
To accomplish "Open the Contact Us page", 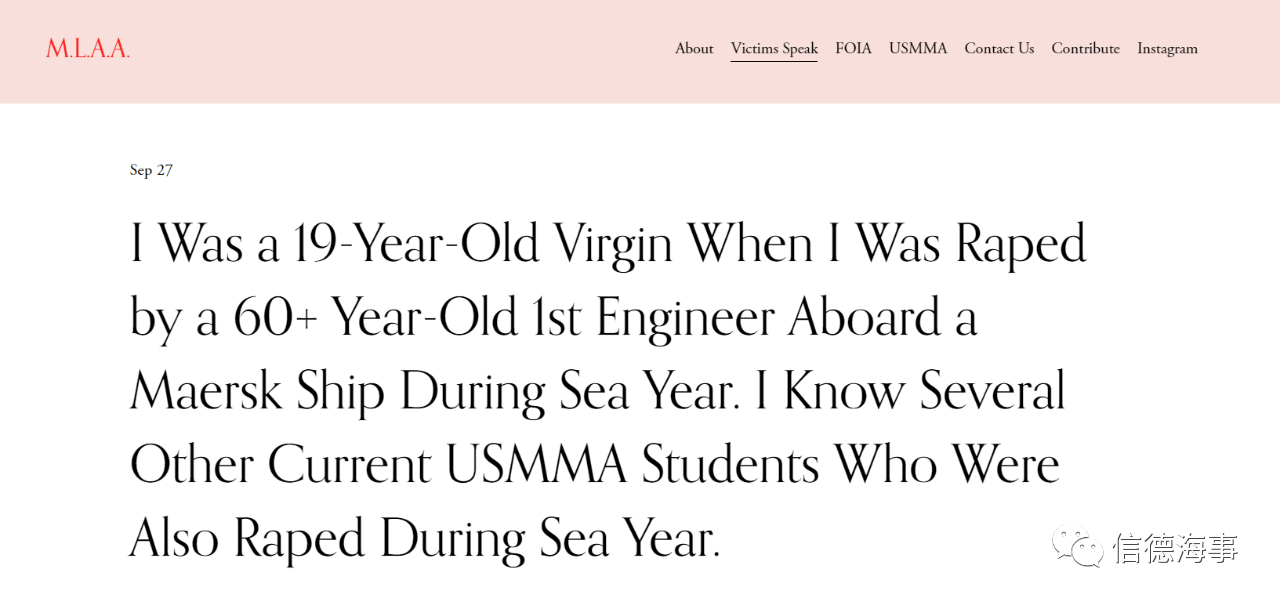I will 999,48.
